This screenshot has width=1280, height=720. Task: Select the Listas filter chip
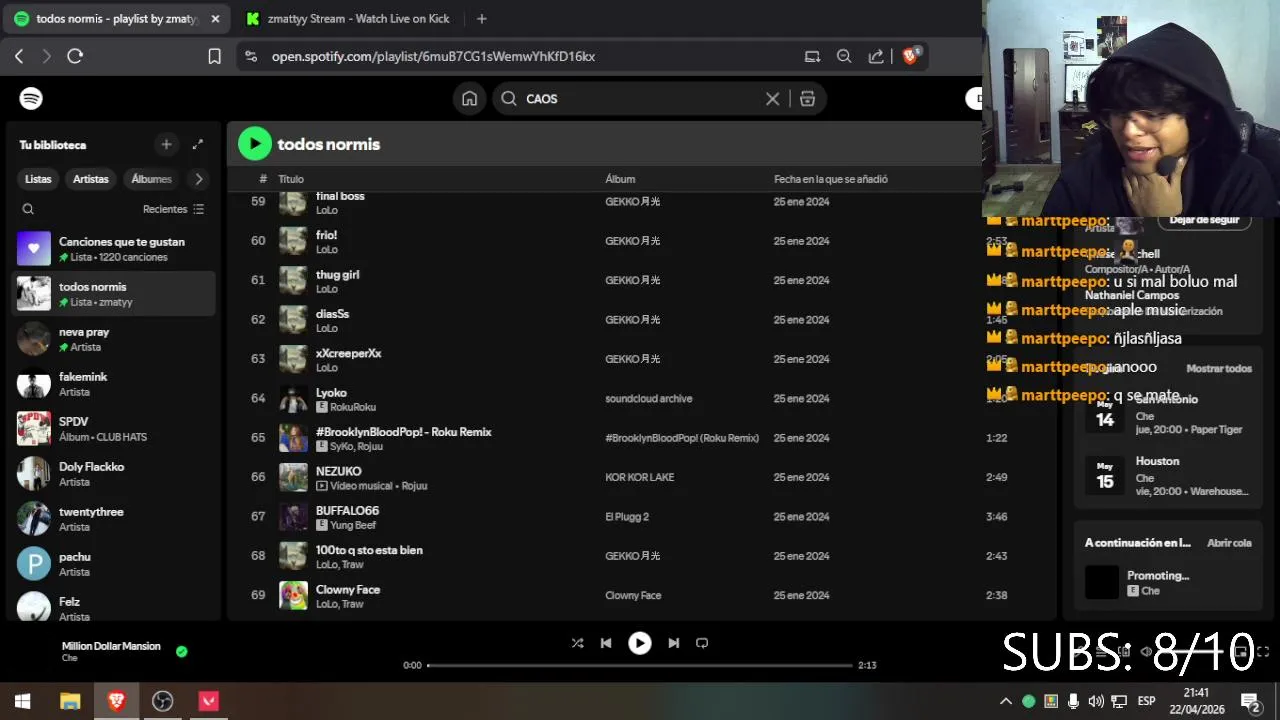coord(38,179)
